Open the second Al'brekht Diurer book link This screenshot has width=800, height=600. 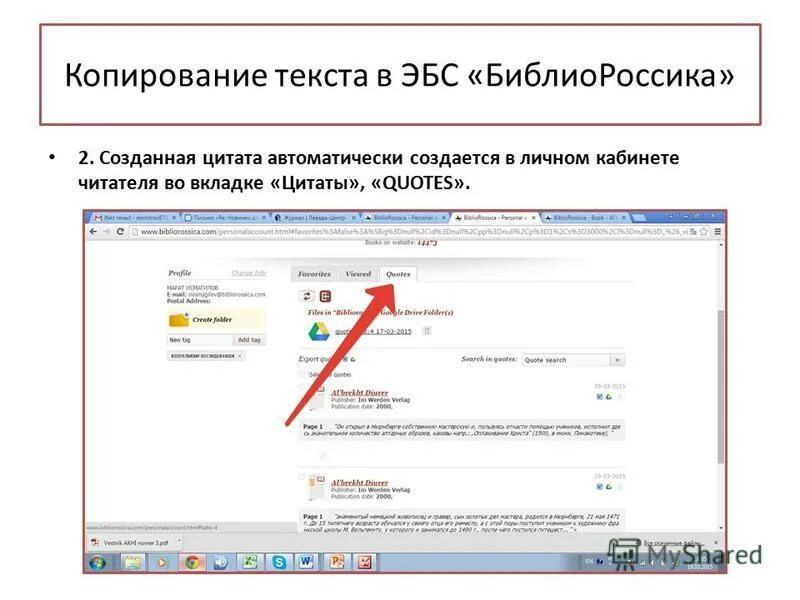tap(360, 482)
